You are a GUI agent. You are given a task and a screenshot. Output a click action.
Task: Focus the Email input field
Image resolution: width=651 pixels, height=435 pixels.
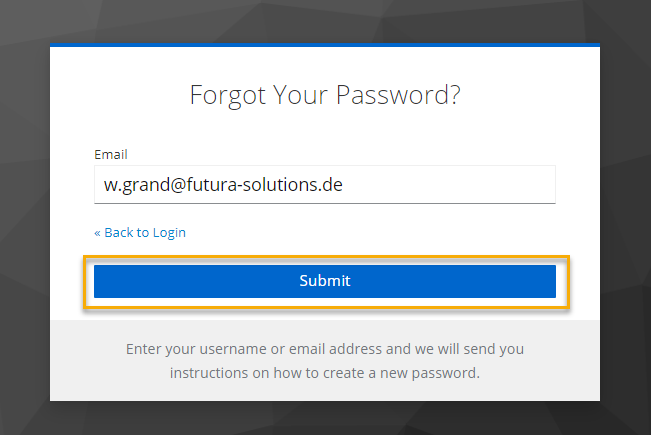click(324, 185)
